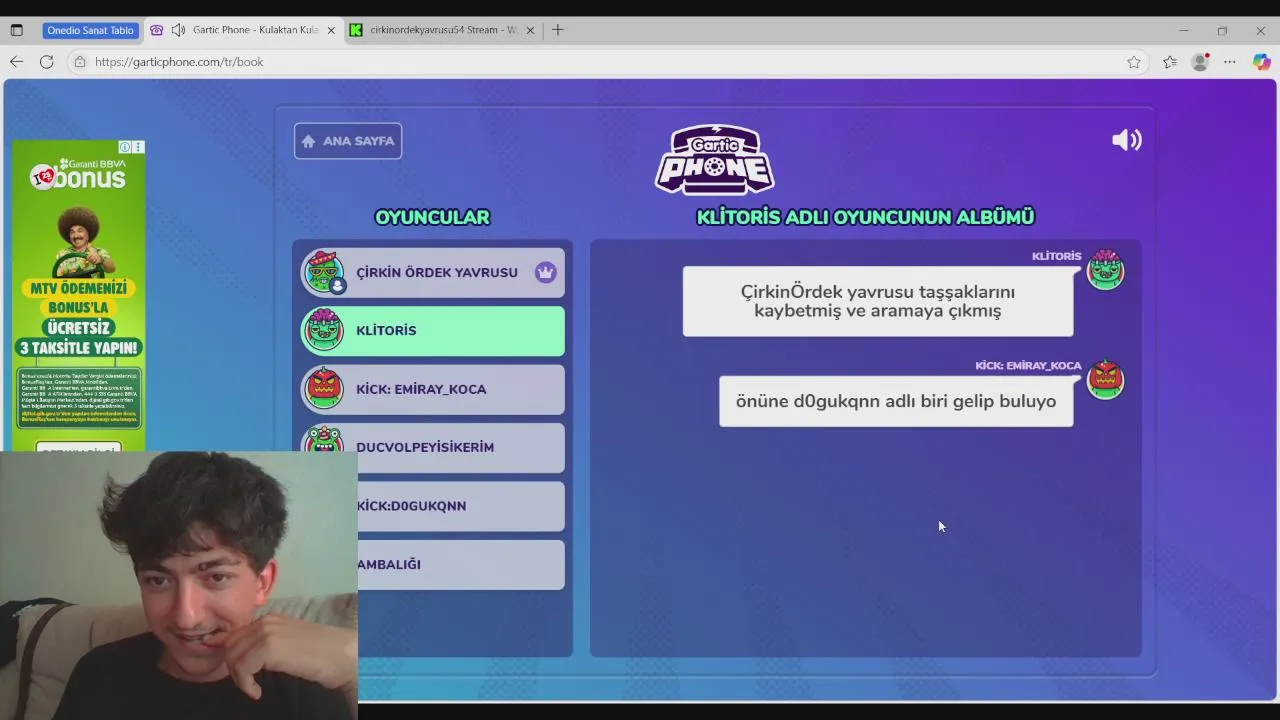
Task: Select player DUCVOLPEYİSİKERİM in list
Action: coord(433,447)
